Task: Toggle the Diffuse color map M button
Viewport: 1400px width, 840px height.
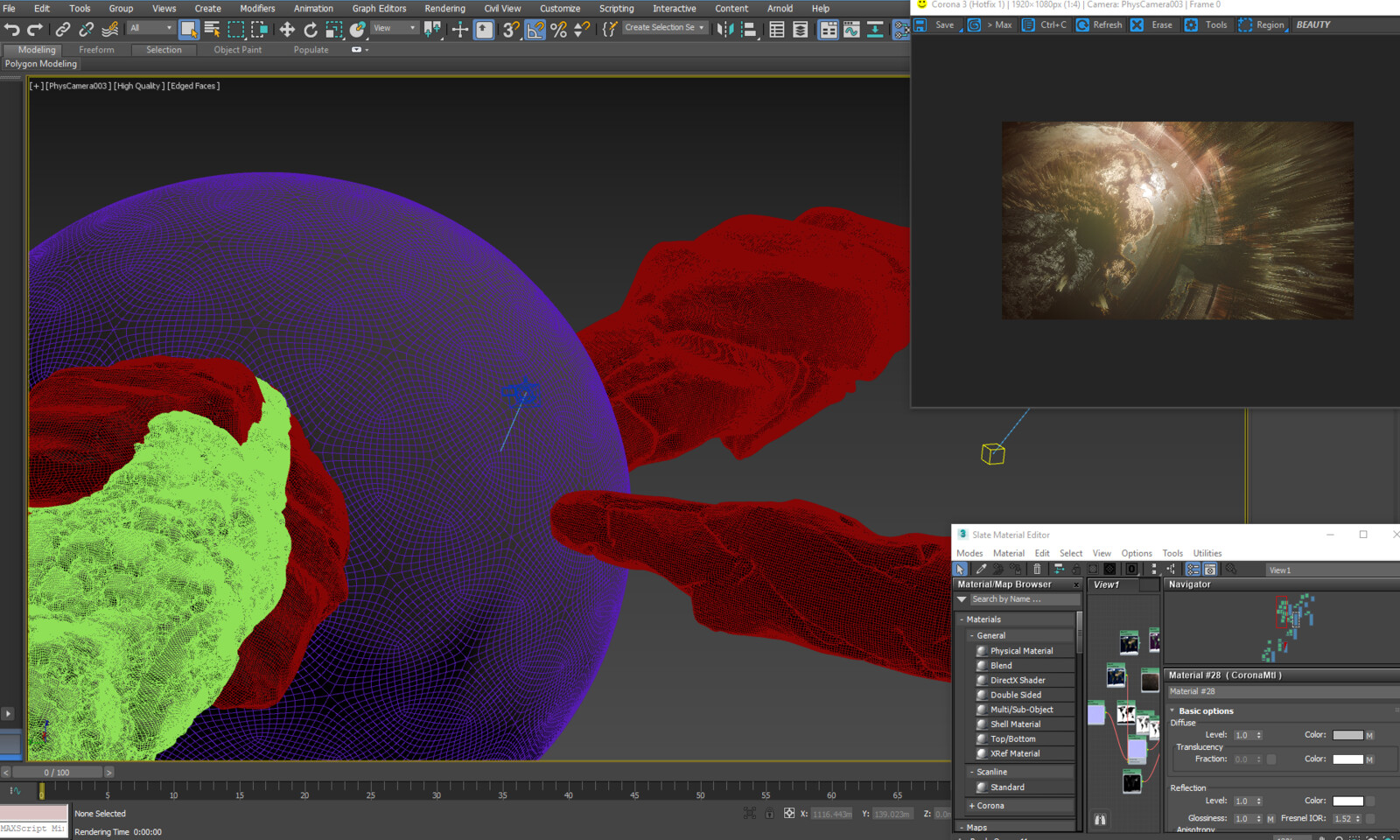Action: pos(1369,735)
